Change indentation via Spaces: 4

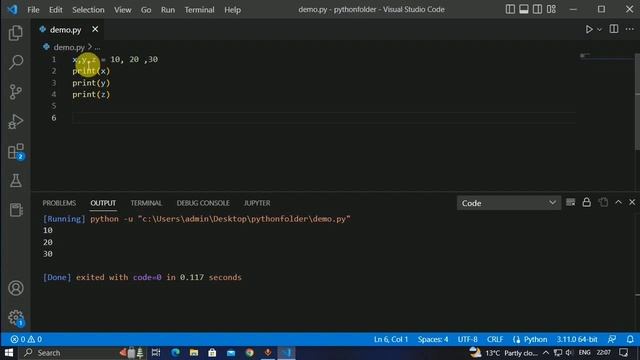(433, 339)
